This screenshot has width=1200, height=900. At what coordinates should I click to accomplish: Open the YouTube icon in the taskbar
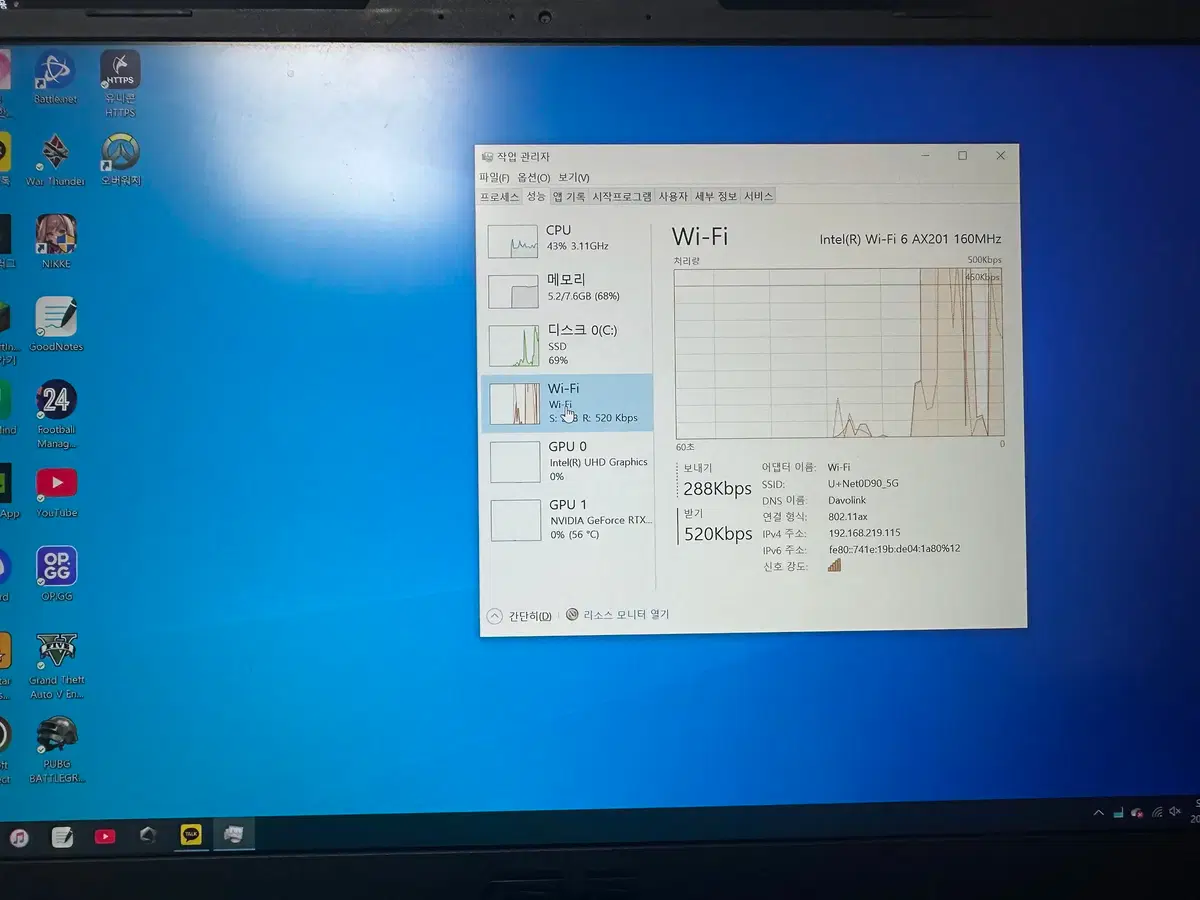point(105,836)
